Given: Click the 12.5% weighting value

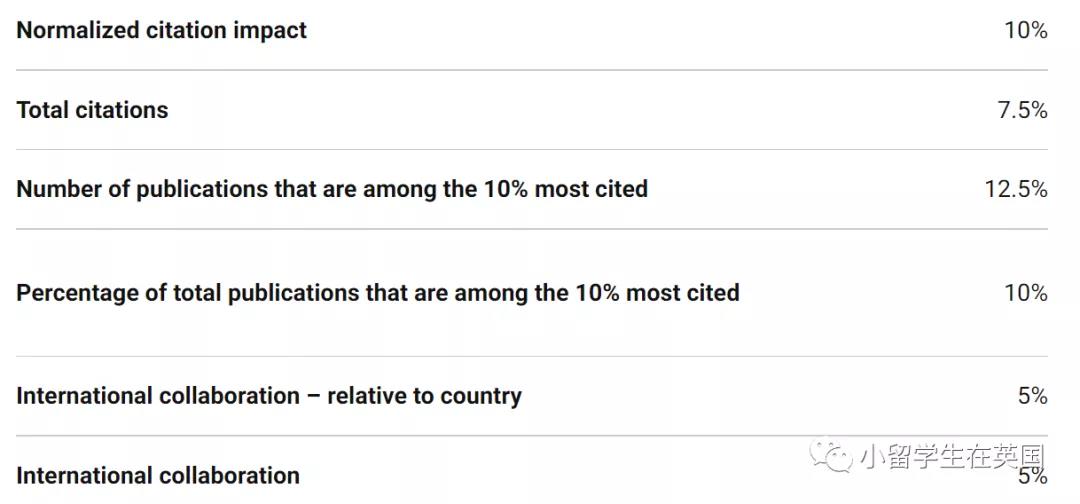Looking at the screenshot, I should 1016,189.
